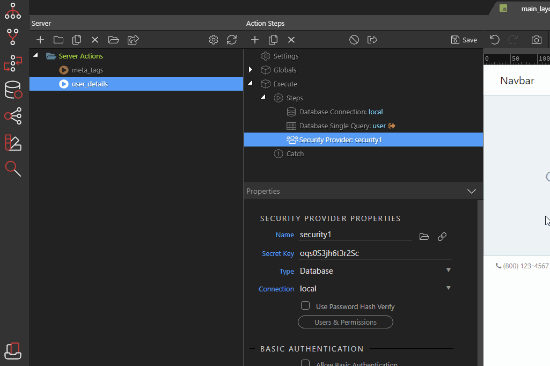The height and width of the screenshot is (366, 550).
Task: Click folder icon beside Name field
Action: coord(424,237)
